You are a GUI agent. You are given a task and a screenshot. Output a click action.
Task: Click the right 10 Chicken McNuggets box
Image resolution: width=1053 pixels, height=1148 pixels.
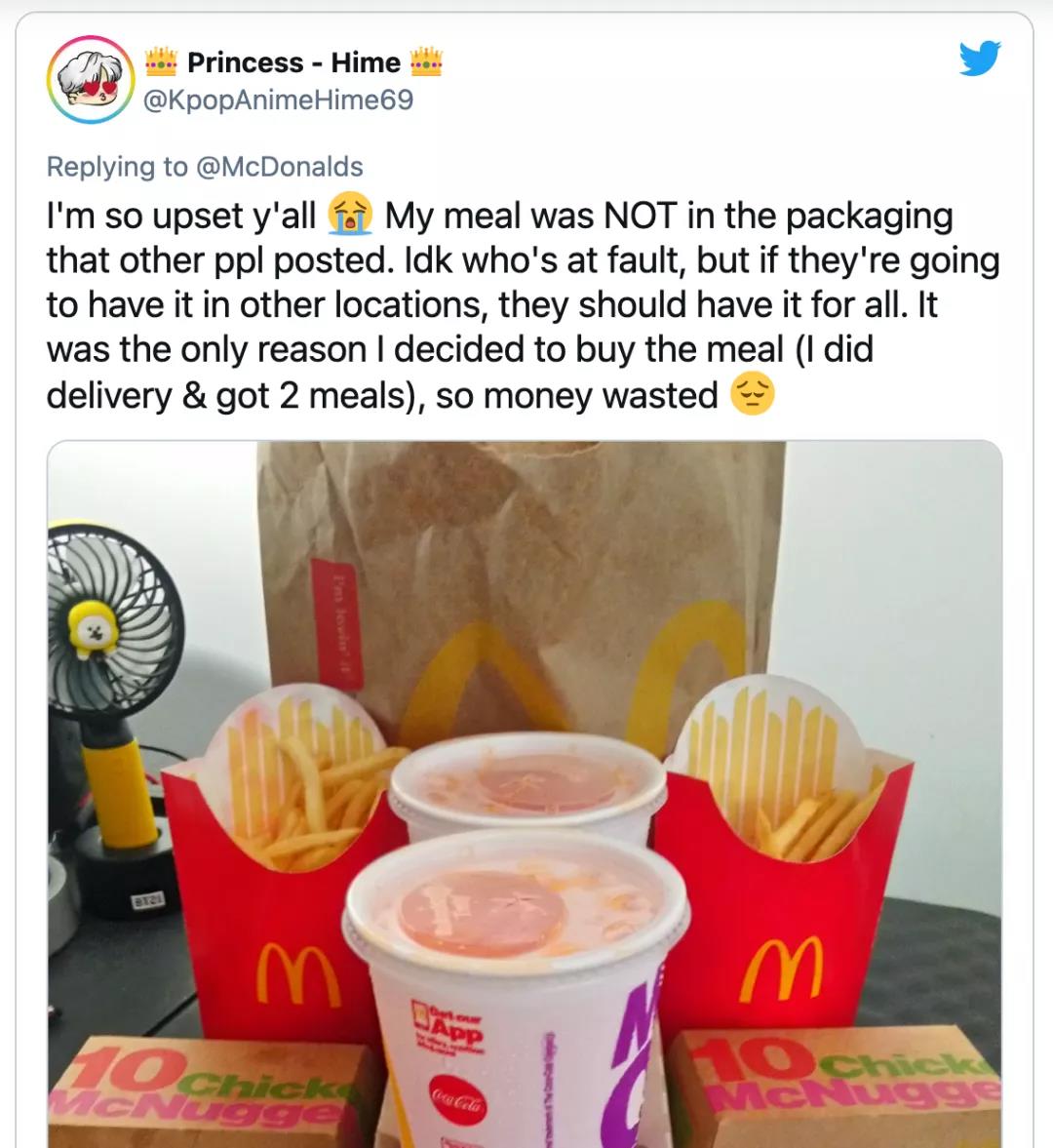835,1088
